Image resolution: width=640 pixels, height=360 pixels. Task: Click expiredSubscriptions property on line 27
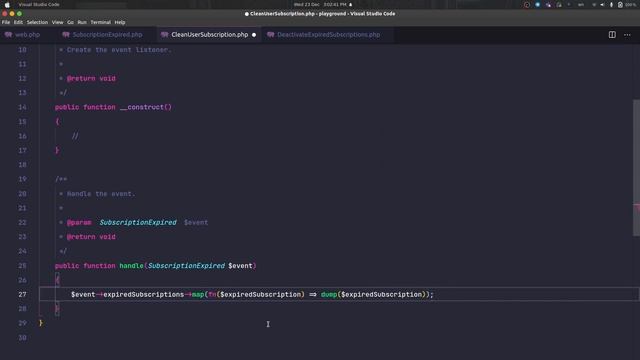(x=144, y=294)
